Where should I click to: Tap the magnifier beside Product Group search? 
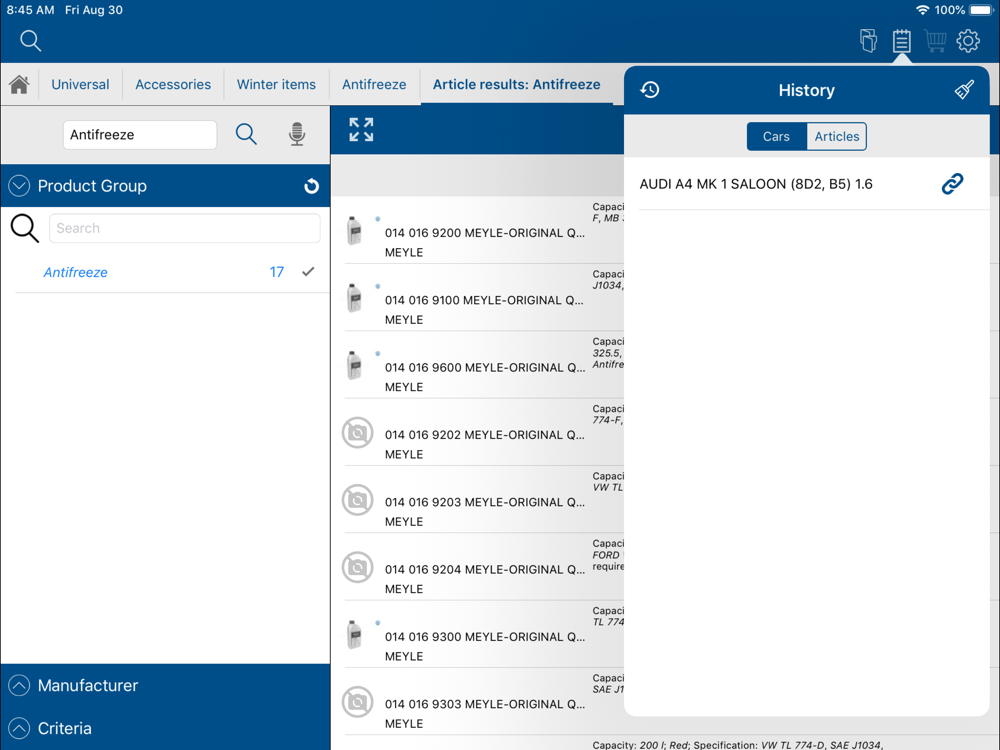tap(25, 228)
